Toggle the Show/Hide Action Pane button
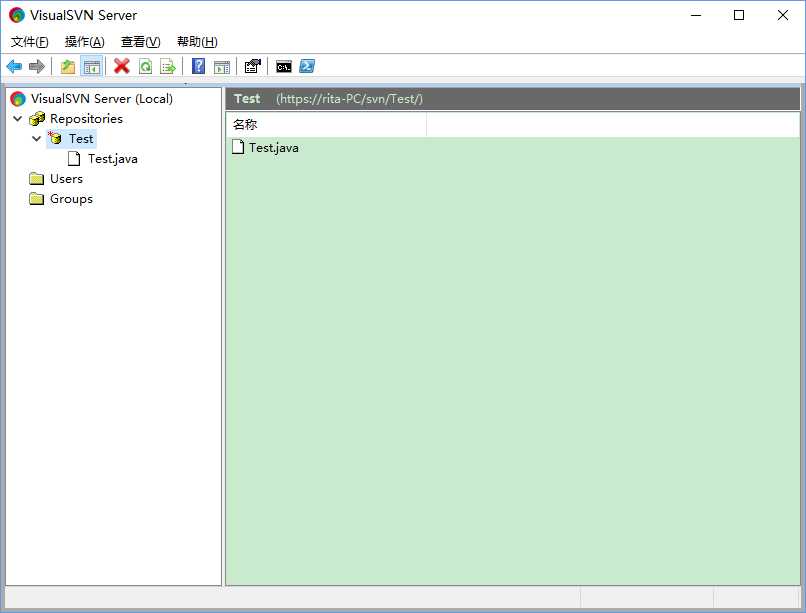Screen dimensions: 806x613 (222, 66)
